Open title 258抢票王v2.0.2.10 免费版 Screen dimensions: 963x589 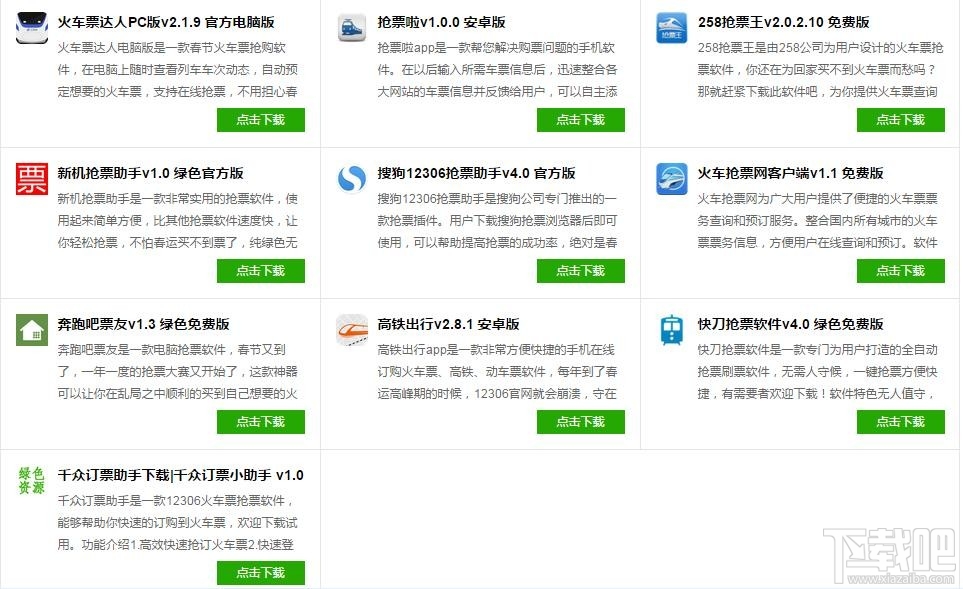pos(784,22)
